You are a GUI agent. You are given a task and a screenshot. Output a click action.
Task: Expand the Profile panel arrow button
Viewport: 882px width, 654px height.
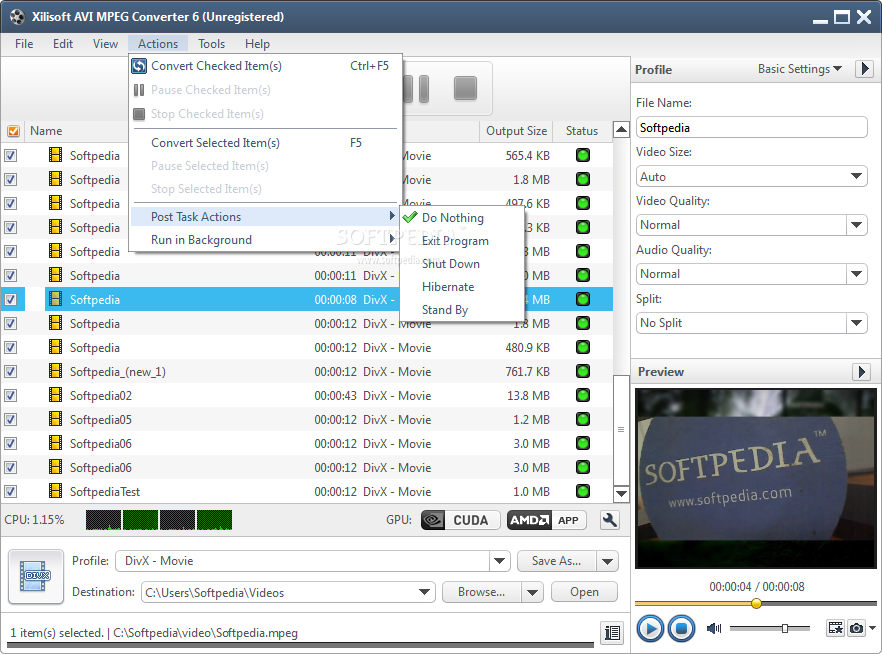pyautogui.click(x=865, y=69)
